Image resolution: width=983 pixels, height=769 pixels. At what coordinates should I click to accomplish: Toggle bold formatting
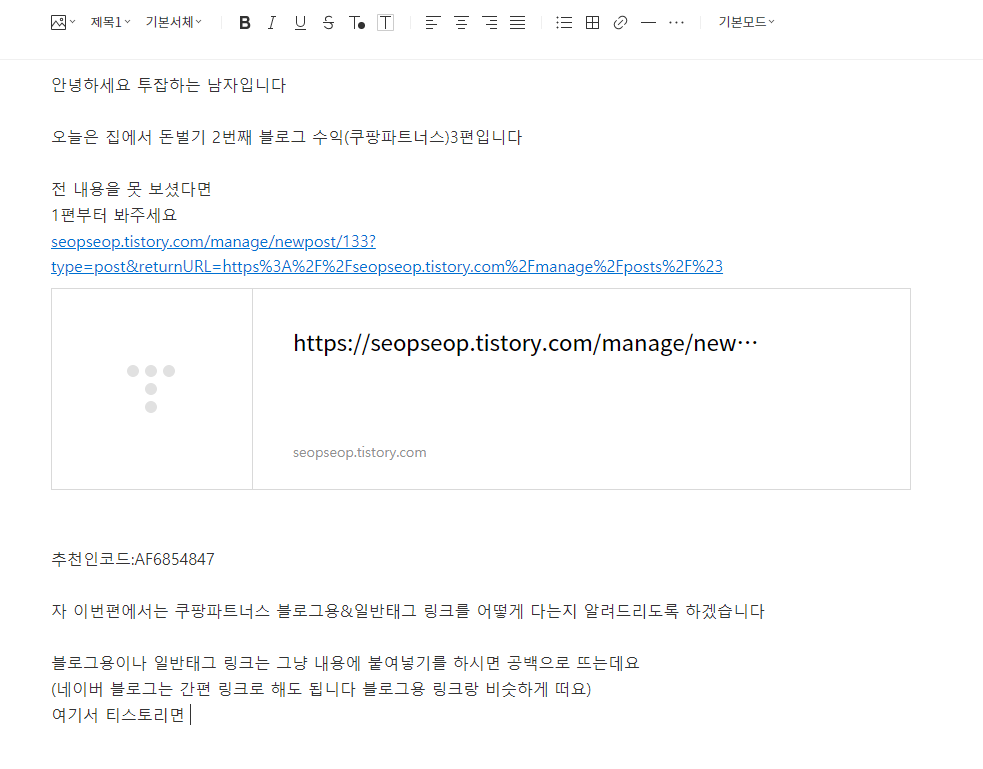[x=244, y=23]
